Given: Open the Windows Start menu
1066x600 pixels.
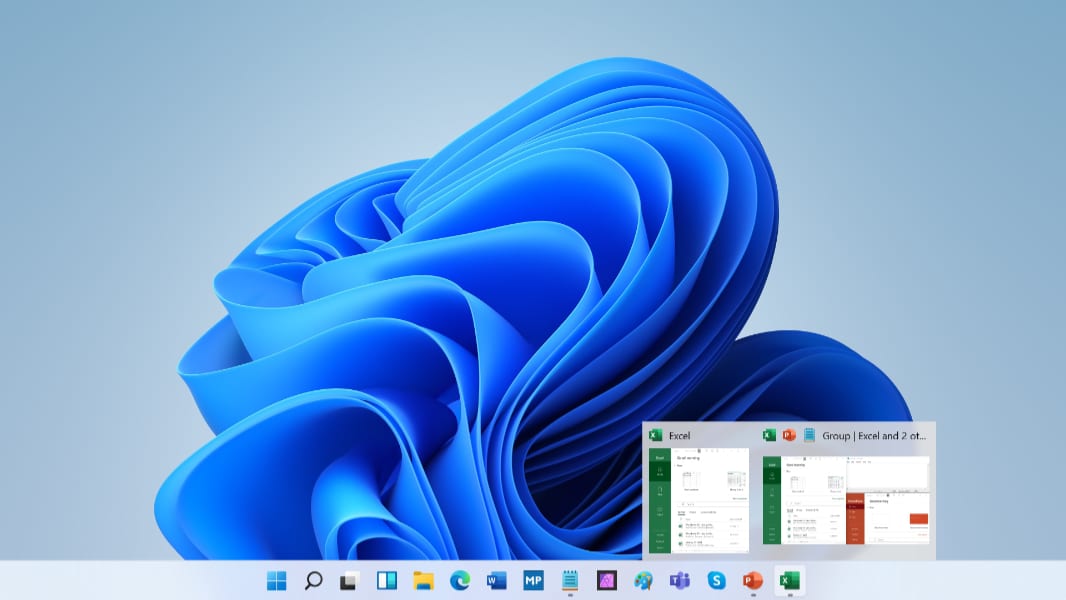Looking at the screenshot, I should tap(276, 580).
